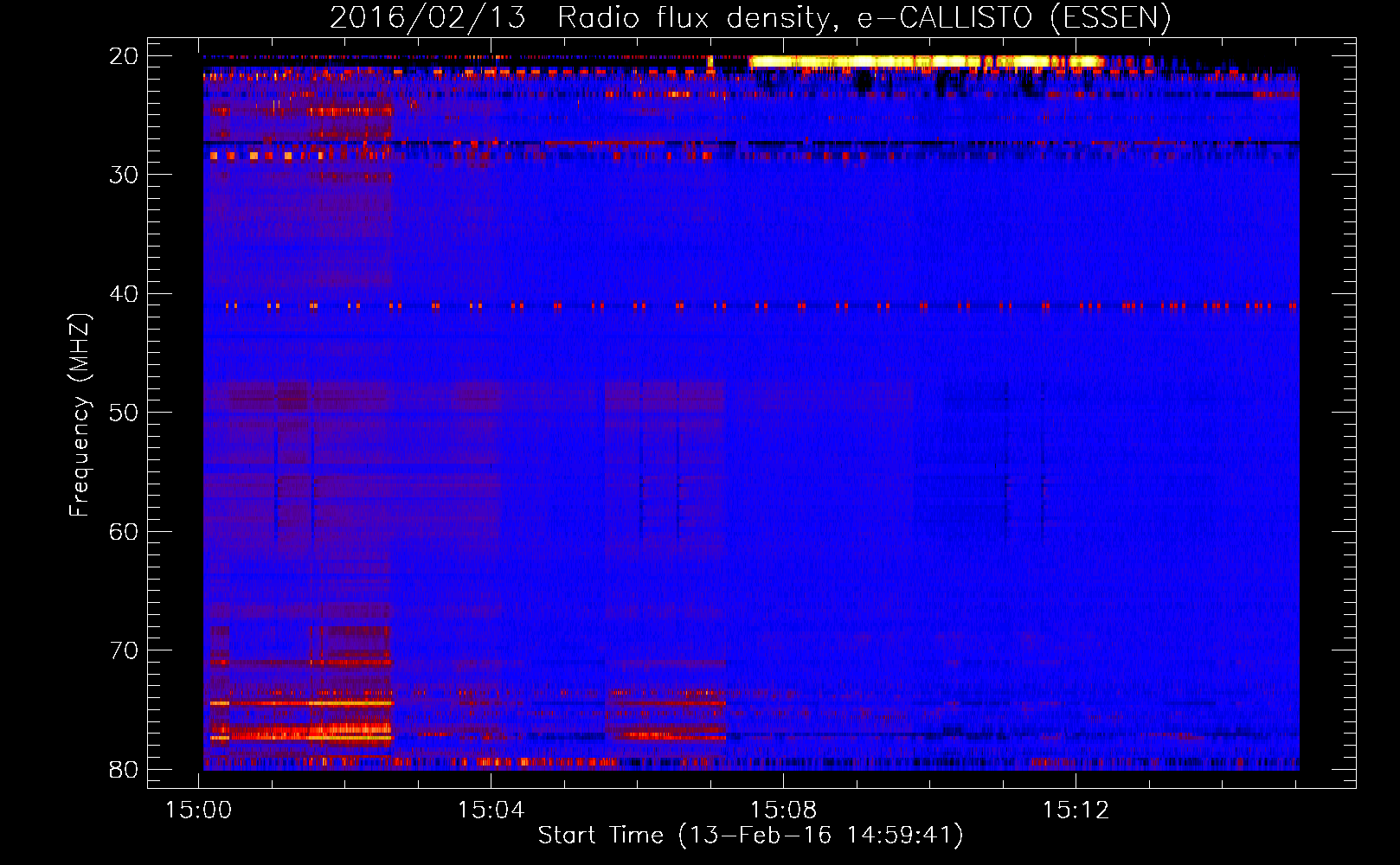Click the bright yellow burst near 20 MHz
This screenshot has height=865, width=1400.
[x=926, y=61]
